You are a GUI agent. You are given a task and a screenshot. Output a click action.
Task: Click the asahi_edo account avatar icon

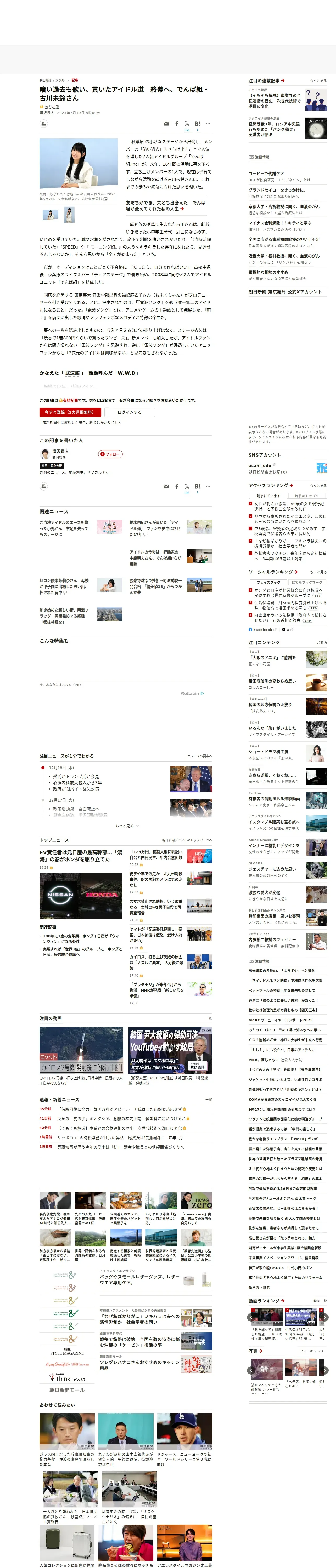tap(321, 468)
